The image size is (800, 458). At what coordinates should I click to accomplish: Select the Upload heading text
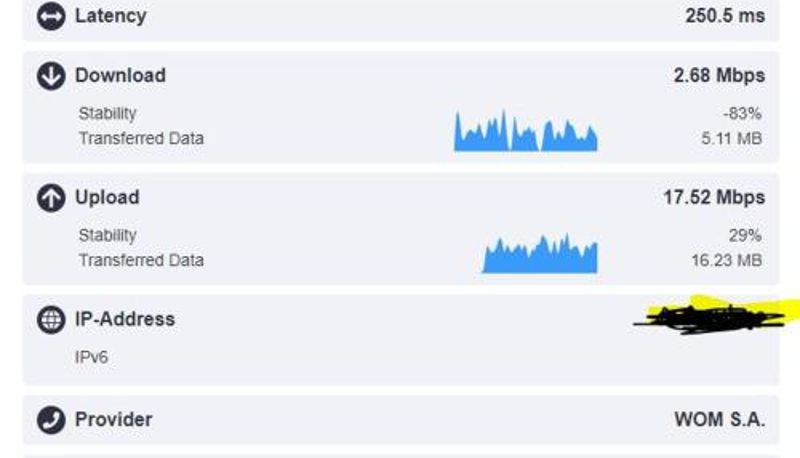107,198
